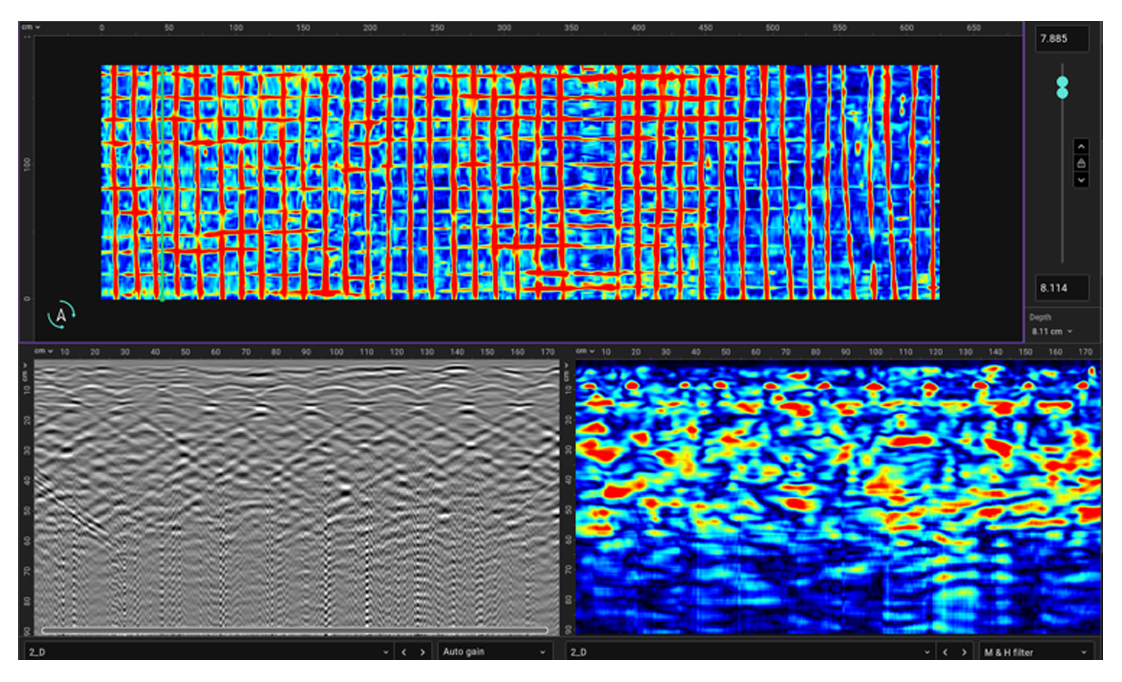This screenshot has width=1122, height=682.
Task: Click the 7.885 depth value field
Action: click(1061, 39)
